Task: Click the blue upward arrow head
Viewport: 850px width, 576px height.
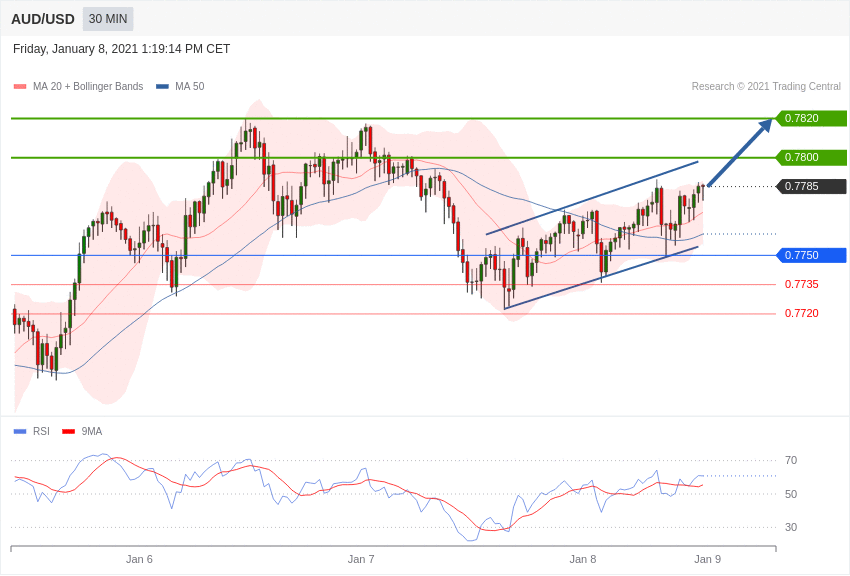Action: 766,125
